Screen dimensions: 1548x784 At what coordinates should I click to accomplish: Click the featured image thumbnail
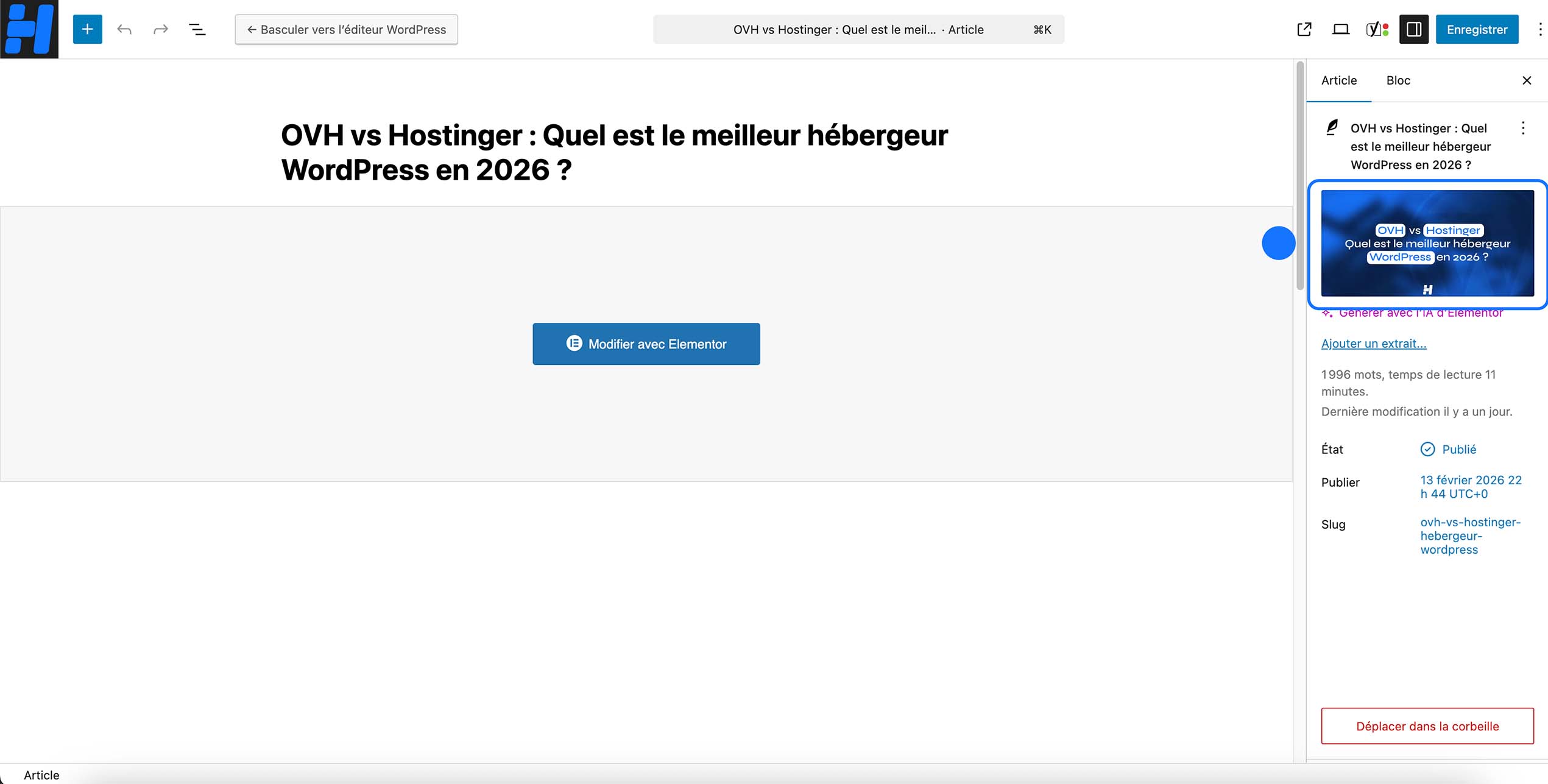point(1429,242)
